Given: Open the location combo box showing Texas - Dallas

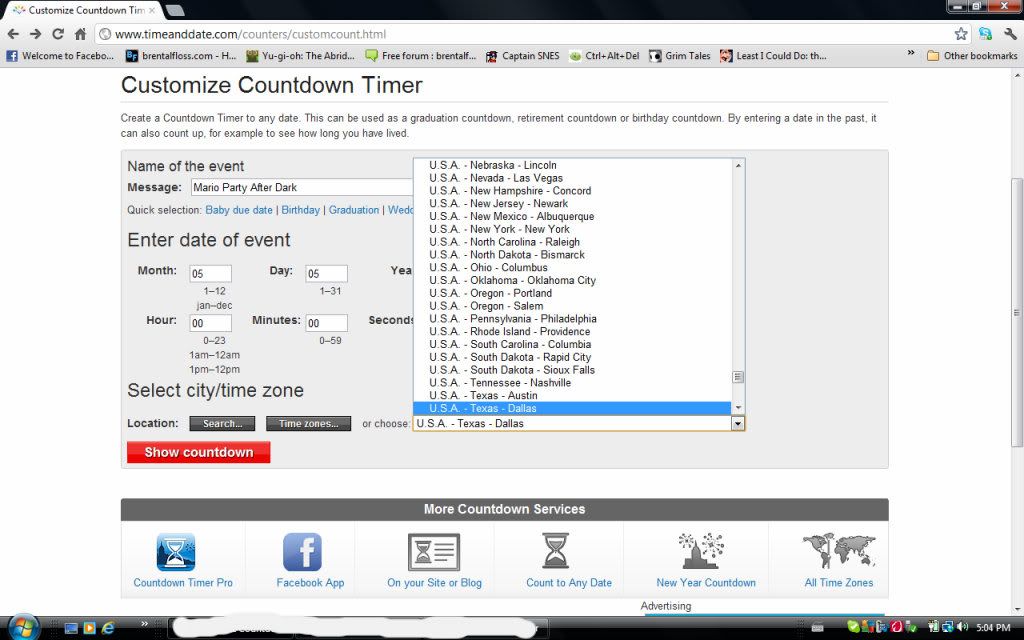Looking at the screenshot, I should pos(579,424).
